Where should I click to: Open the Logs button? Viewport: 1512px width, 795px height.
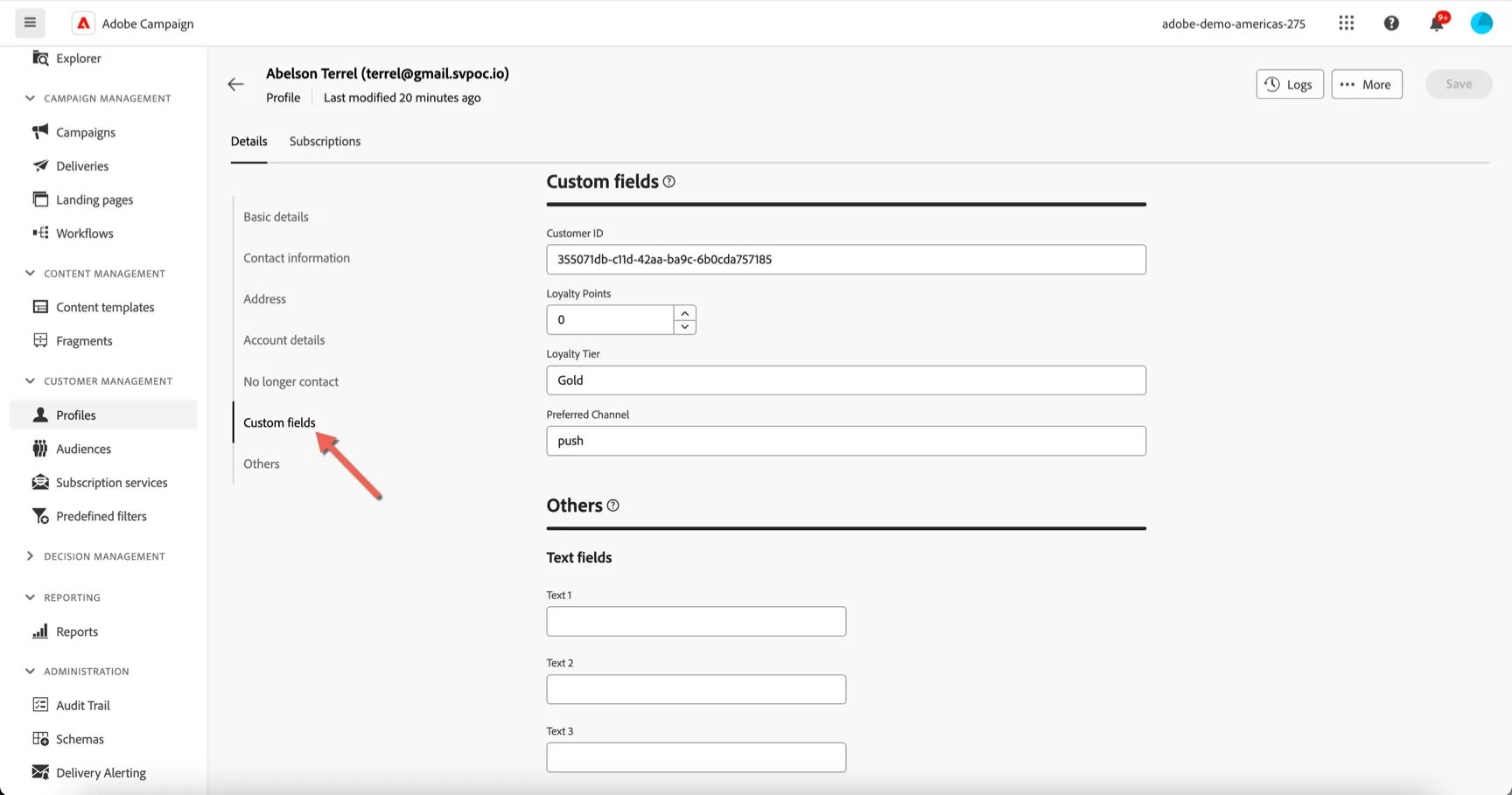pos(1290,84)
